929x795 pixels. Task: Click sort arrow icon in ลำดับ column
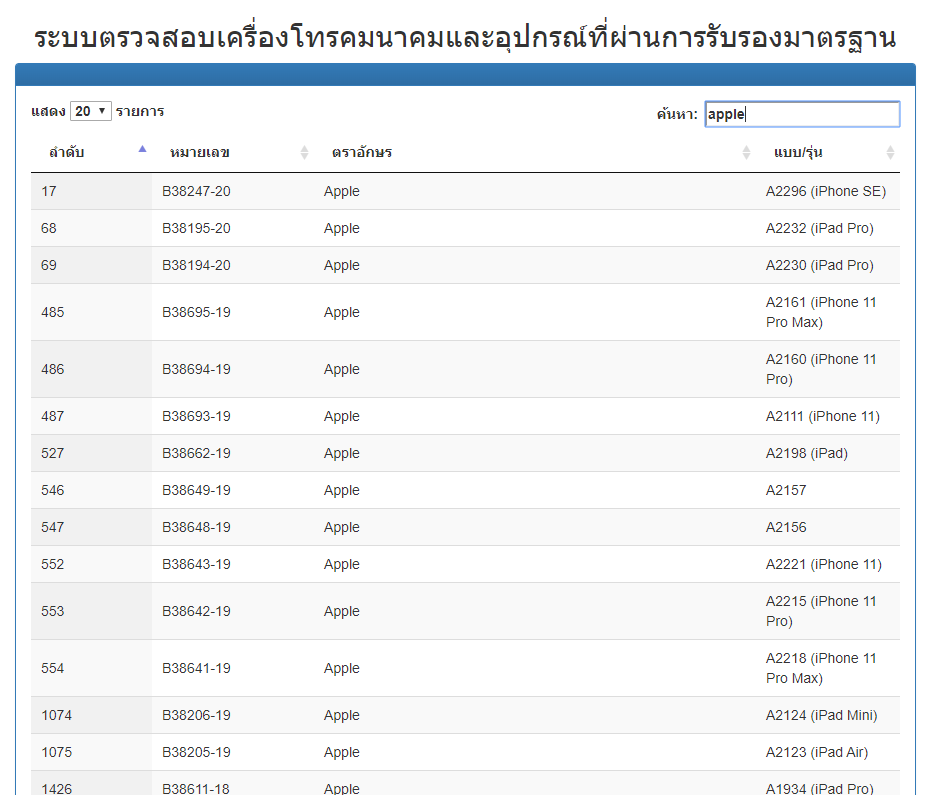[142, 150]
